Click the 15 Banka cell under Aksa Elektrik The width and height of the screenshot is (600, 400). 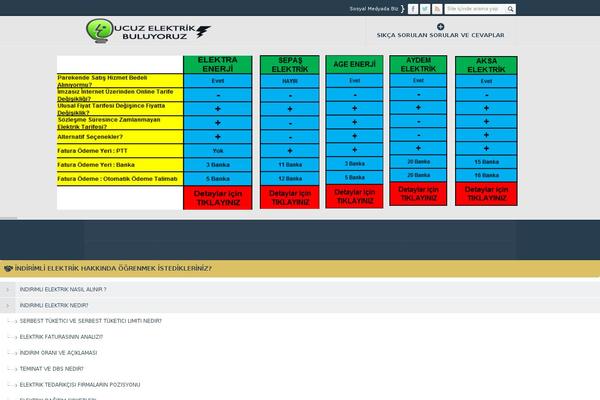click(x=486, y=162)
